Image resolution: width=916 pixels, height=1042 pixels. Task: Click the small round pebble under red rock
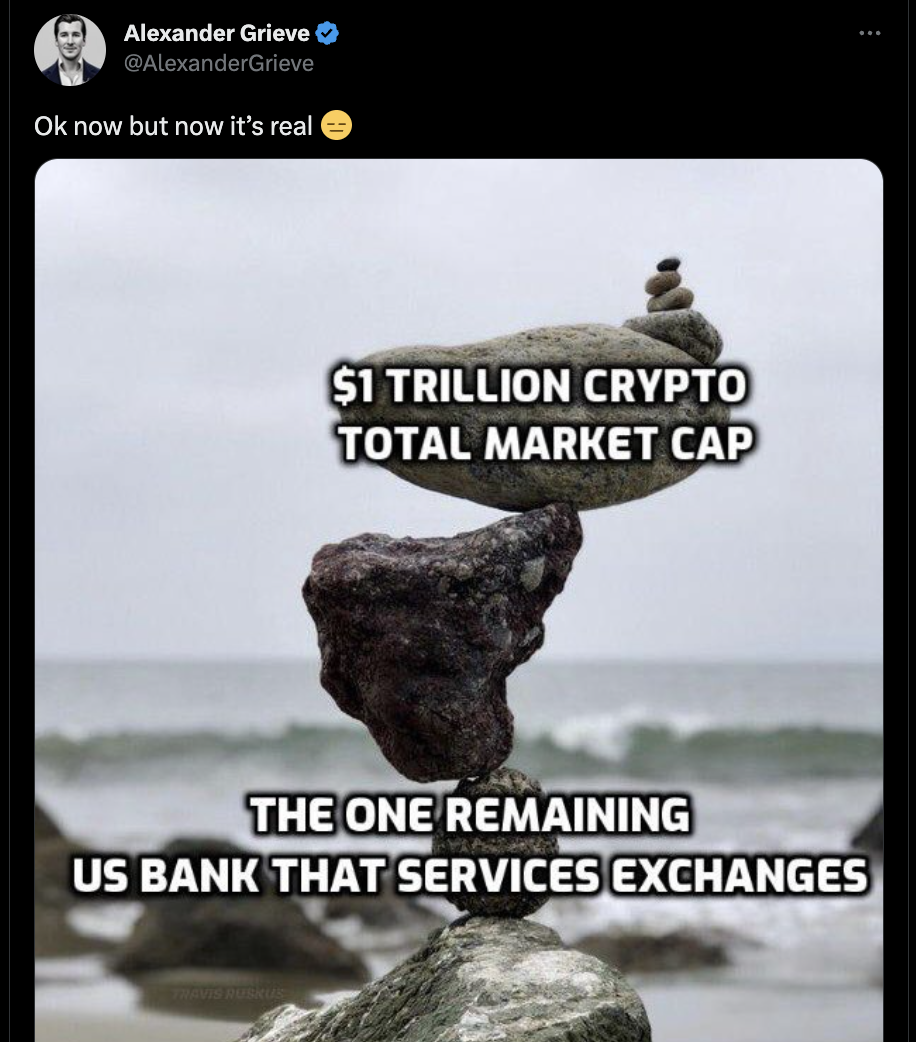[x=495, y=844]
